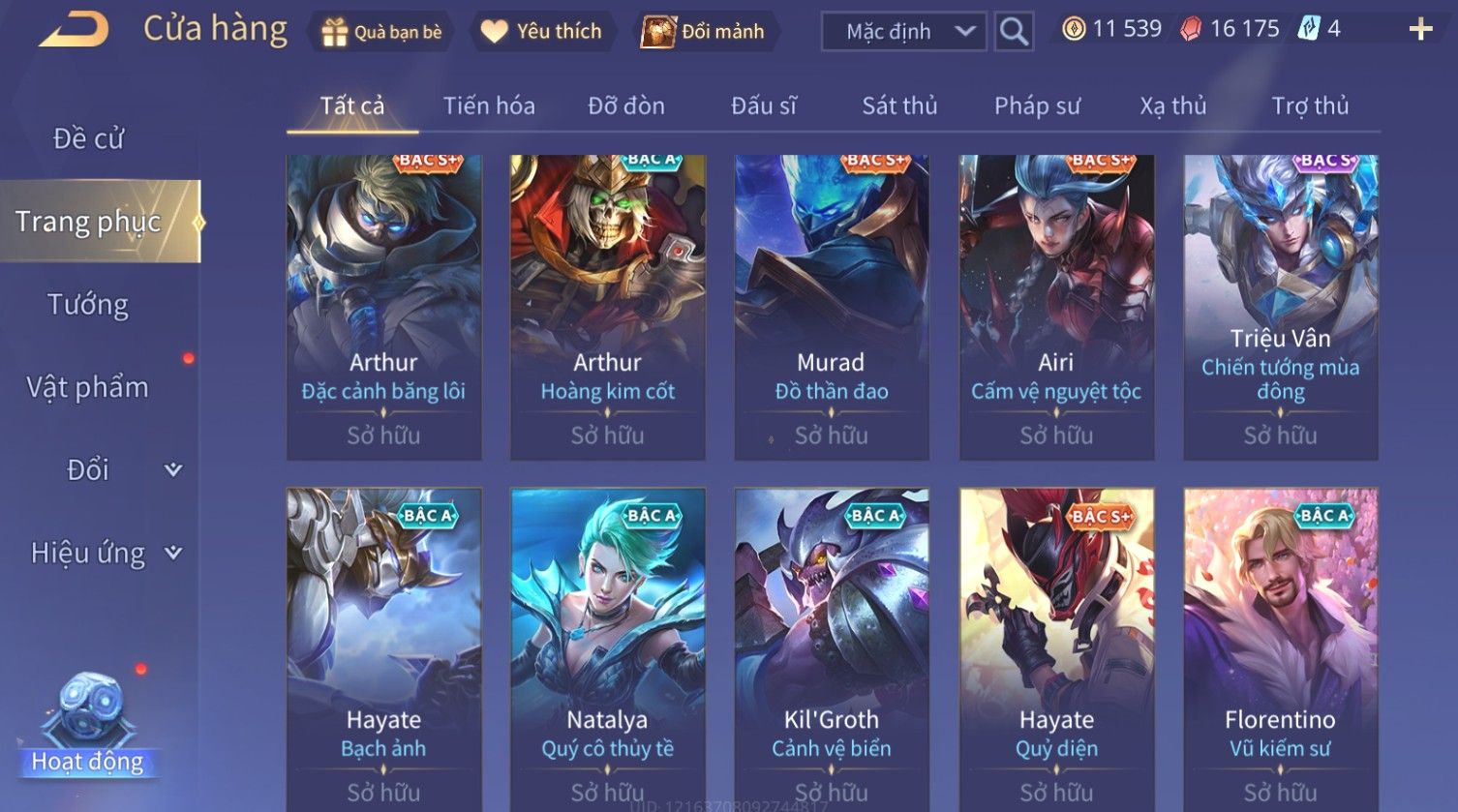Open the Mặc định sort dropdown
Screen dimensions: 1458x812
coord(903,32)
